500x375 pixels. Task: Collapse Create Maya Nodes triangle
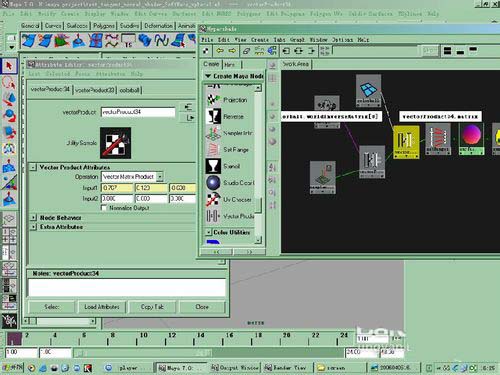click(208, 76)
